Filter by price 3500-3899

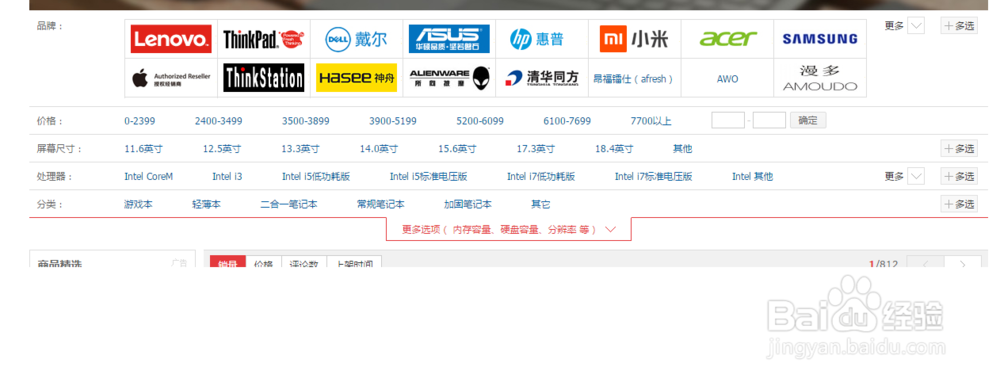306,121
